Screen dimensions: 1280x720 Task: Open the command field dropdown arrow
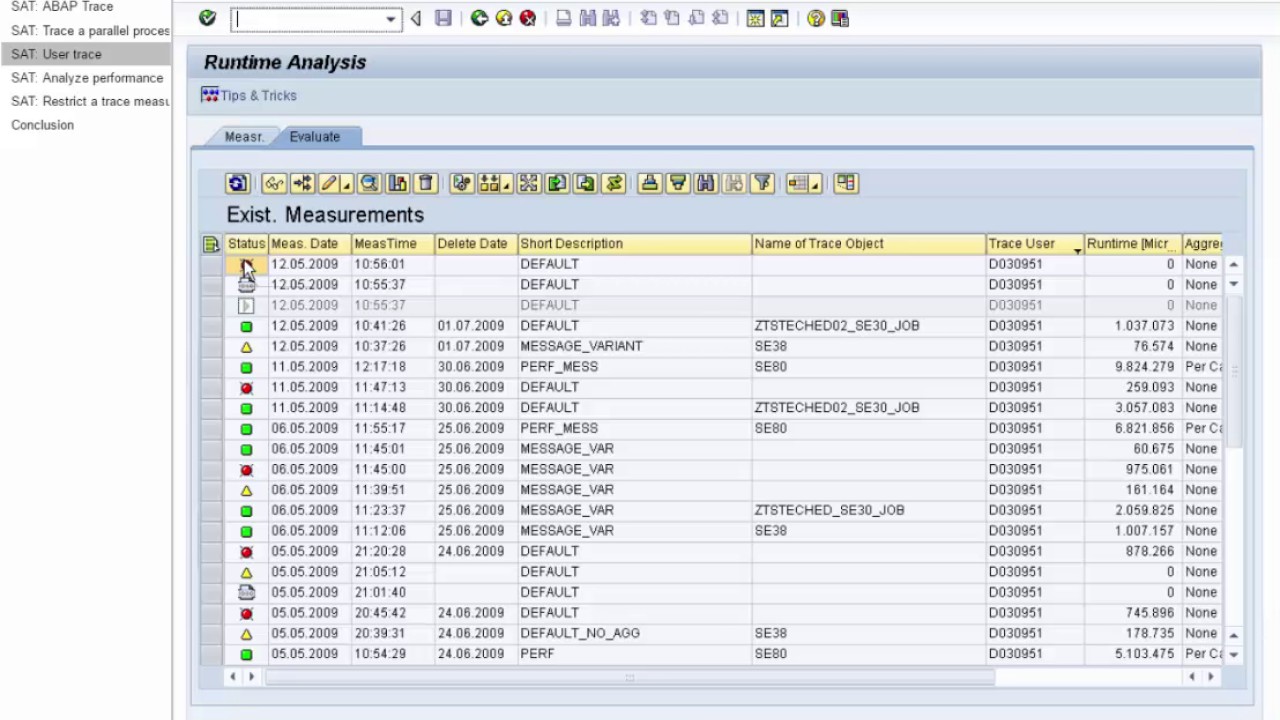(391, 19)
